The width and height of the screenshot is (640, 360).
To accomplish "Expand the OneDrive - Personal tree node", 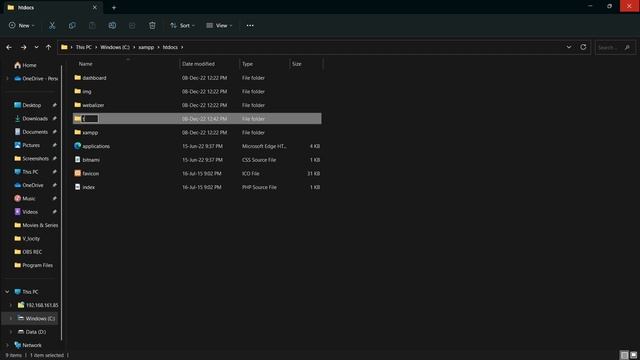I will pyautogui.click(x=7, y=78).
